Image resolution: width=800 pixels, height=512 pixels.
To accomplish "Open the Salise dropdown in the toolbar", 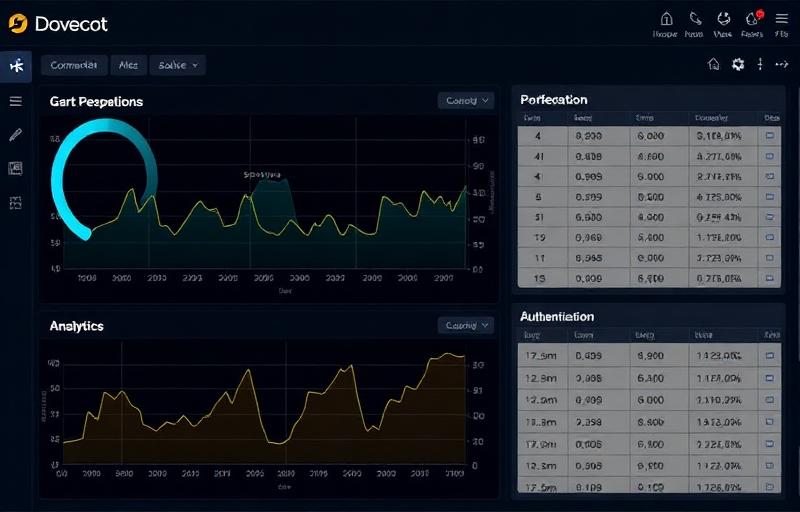I will 177,65.
